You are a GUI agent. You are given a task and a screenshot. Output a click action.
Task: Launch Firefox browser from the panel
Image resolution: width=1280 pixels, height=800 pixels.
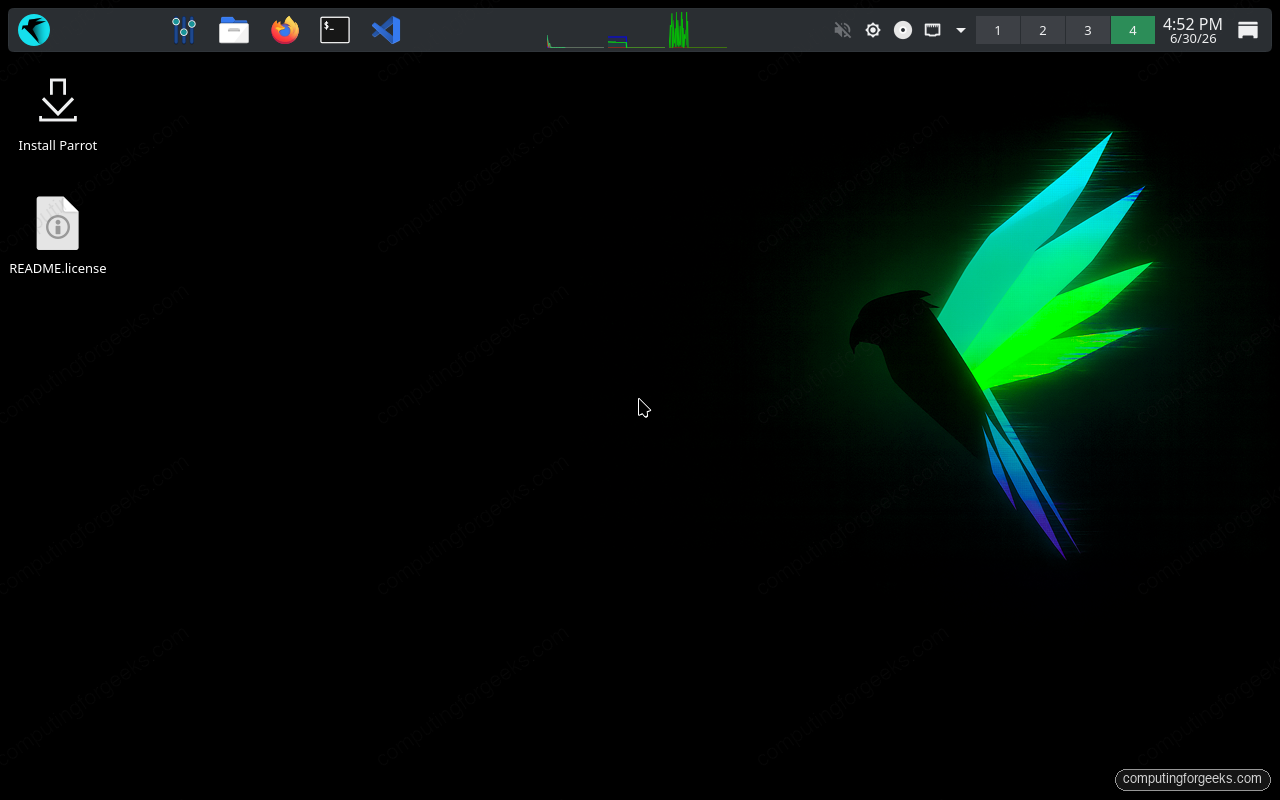tap(285, 30)
